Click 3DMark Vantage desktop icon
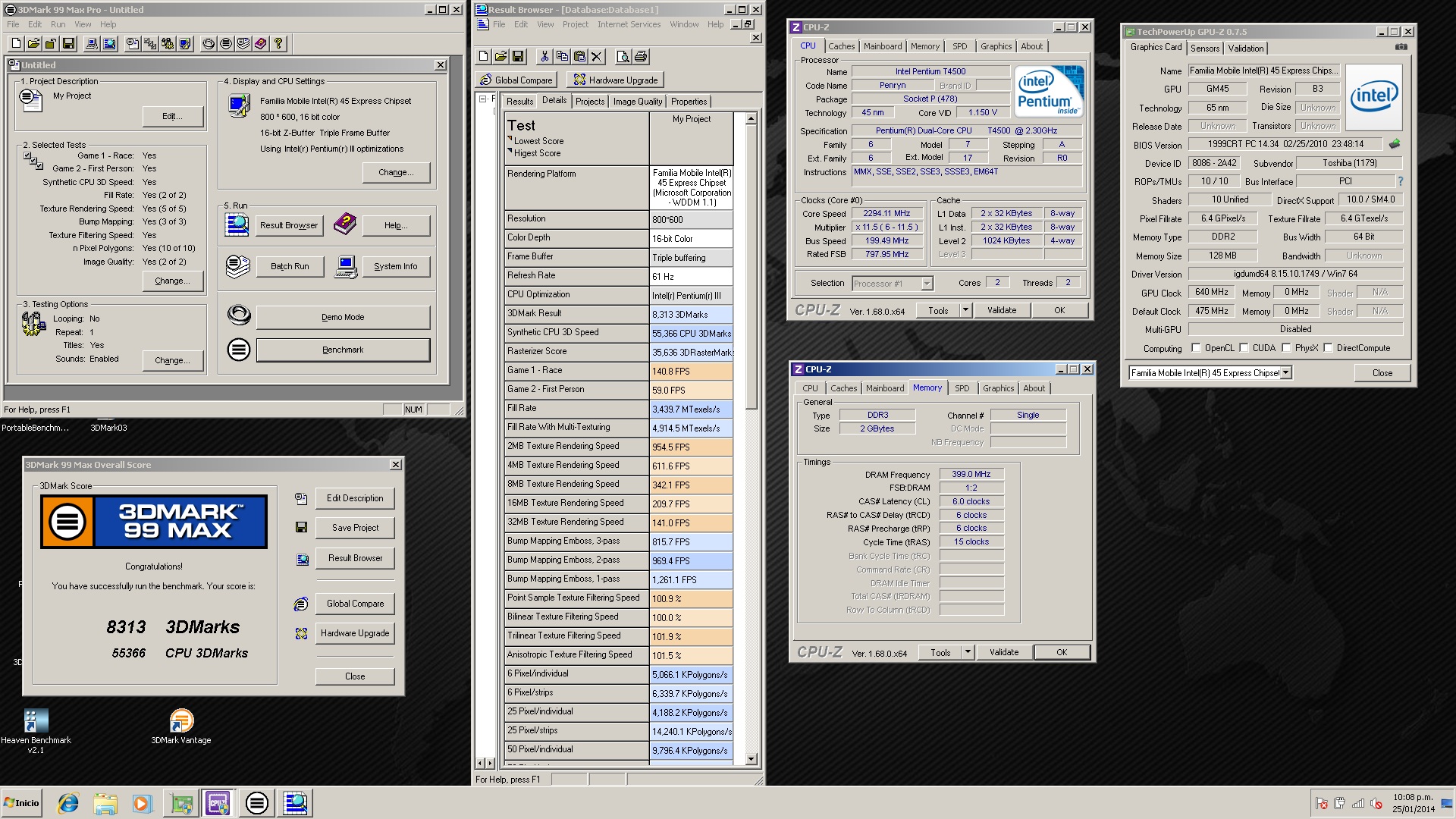The height and width of the screenshot is (819, 1456). [x=181, y=726]
